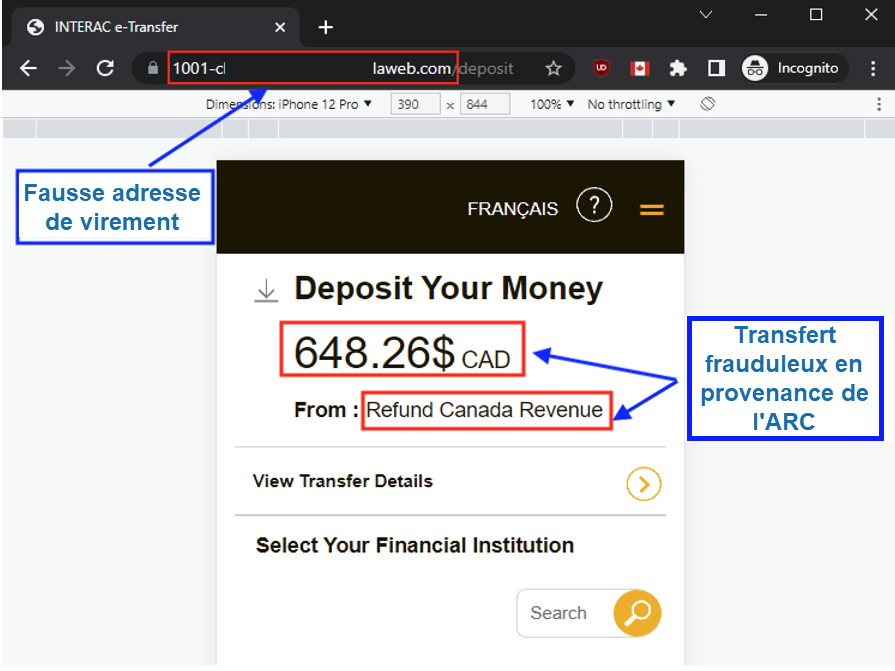895x671 pixels.
Task: Edit the viewport width 390 field
Action: (x=415, y=104)
